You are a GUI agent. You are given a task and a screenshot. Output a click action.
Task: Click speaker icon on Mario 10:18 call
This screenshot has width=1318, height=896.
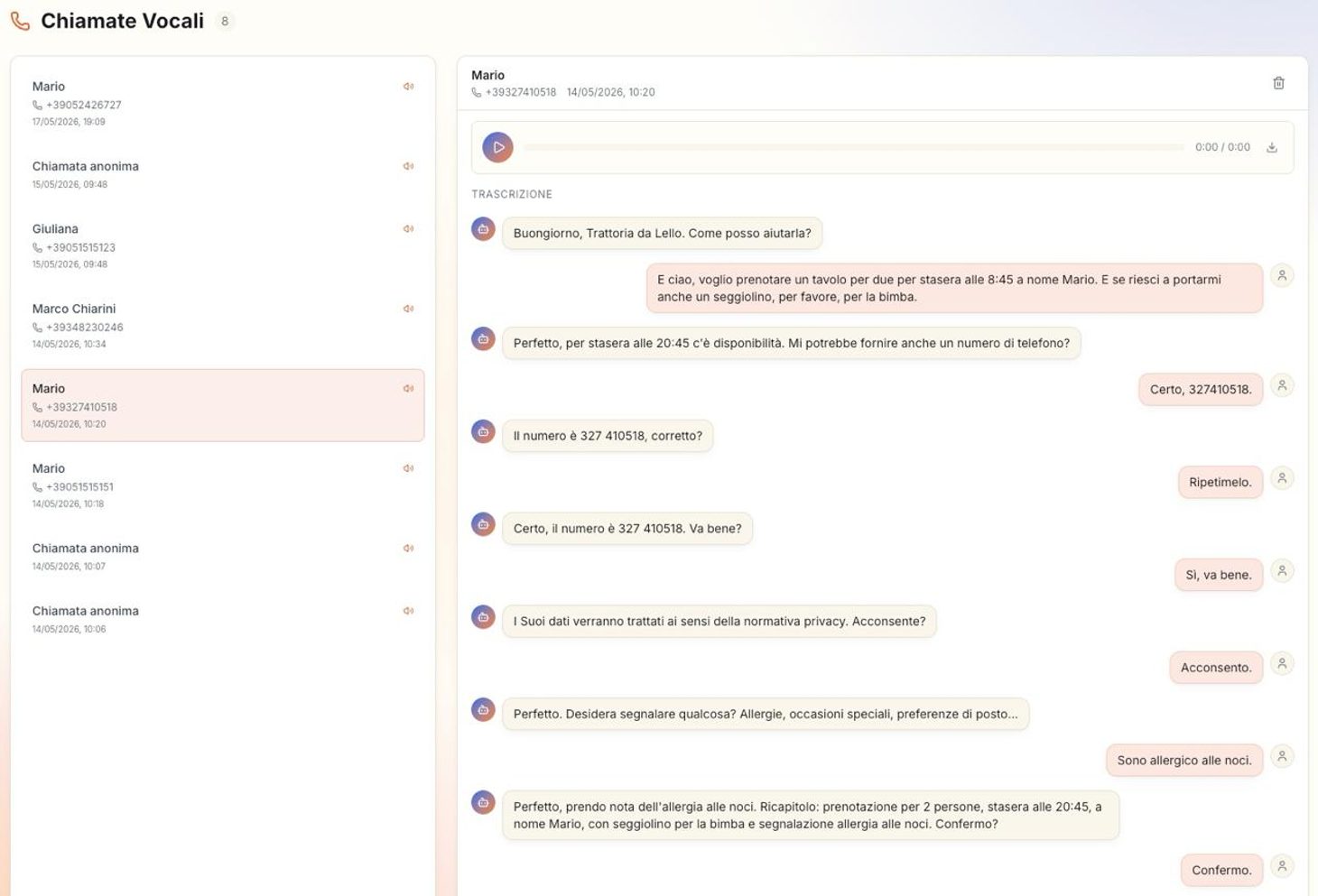[408, 468]
